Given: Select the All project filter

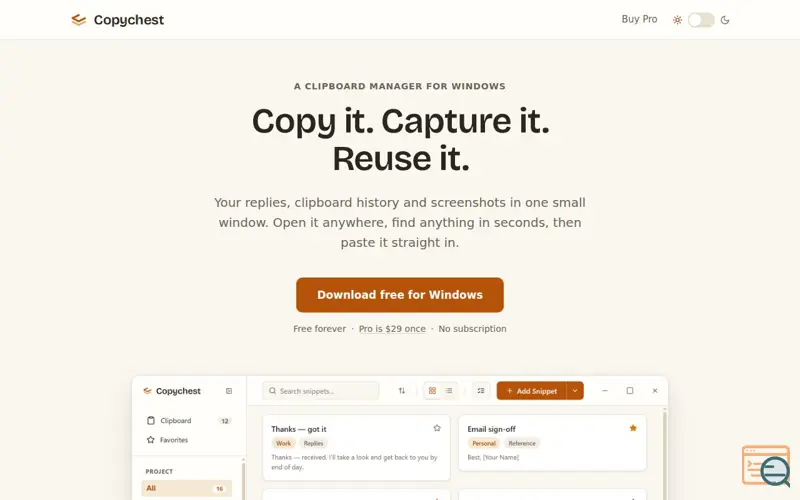Looking at the screenshot, I should point(186,488).
